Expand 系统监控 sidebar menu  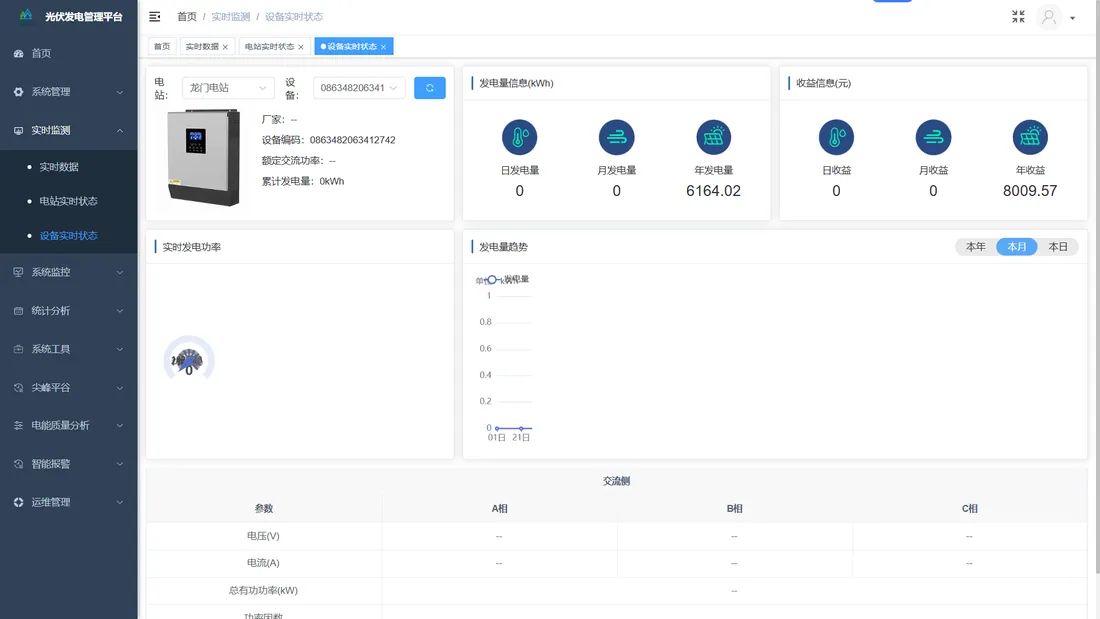[x=69, y=272]
